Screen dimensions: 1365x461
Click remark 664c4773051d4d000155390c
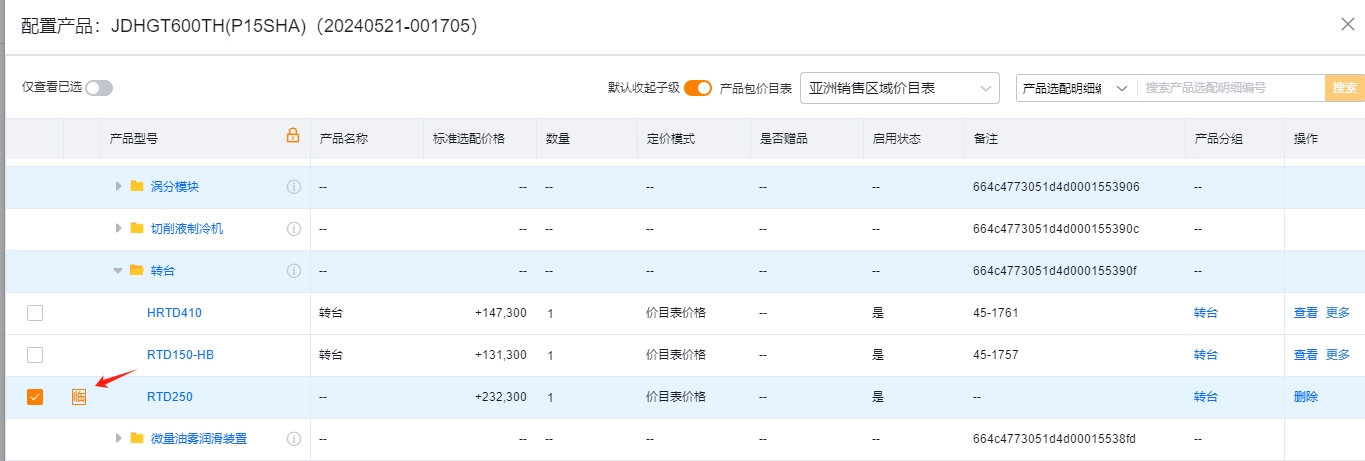tap(1056, 229)
